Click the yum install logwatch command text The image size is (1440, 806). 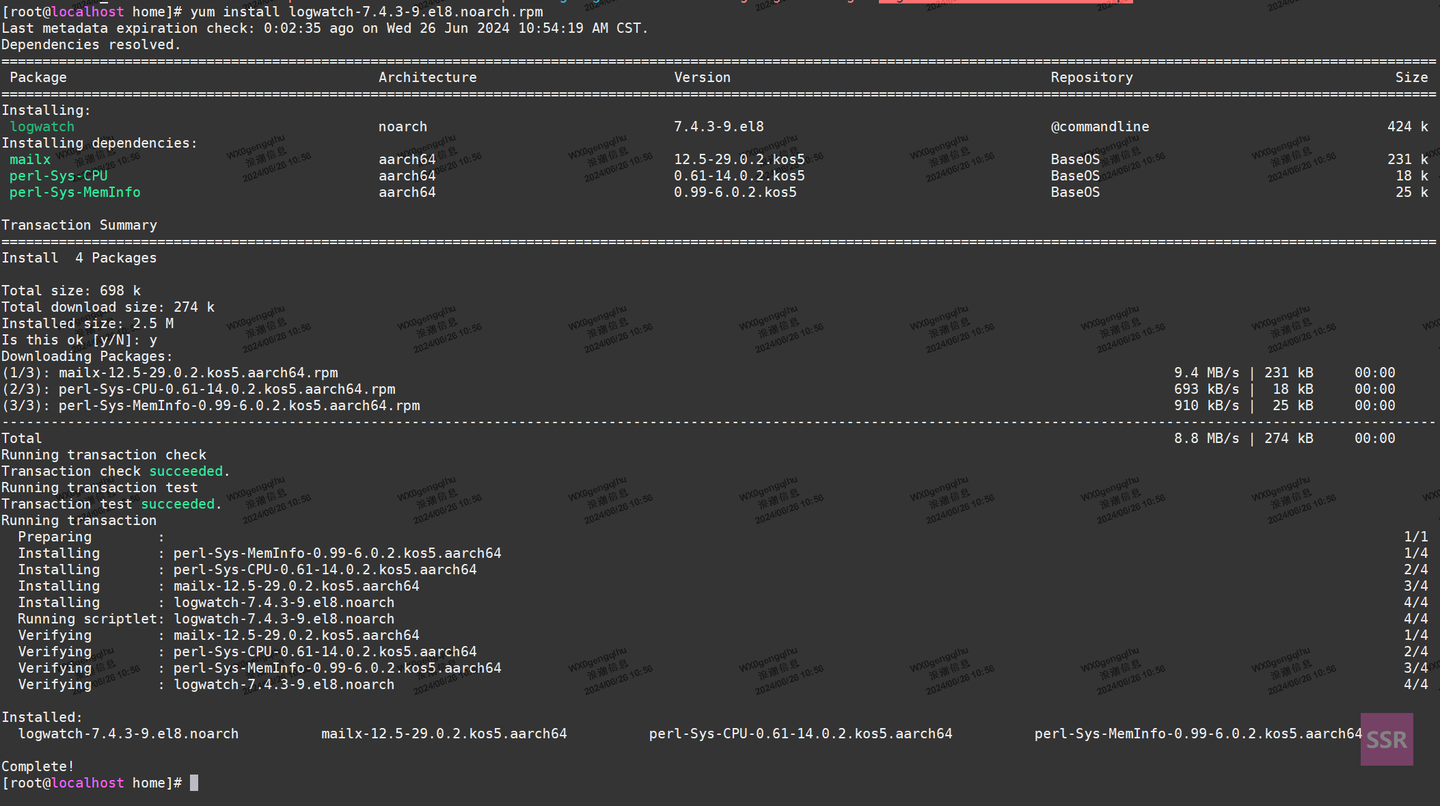[x=366, y=12]
